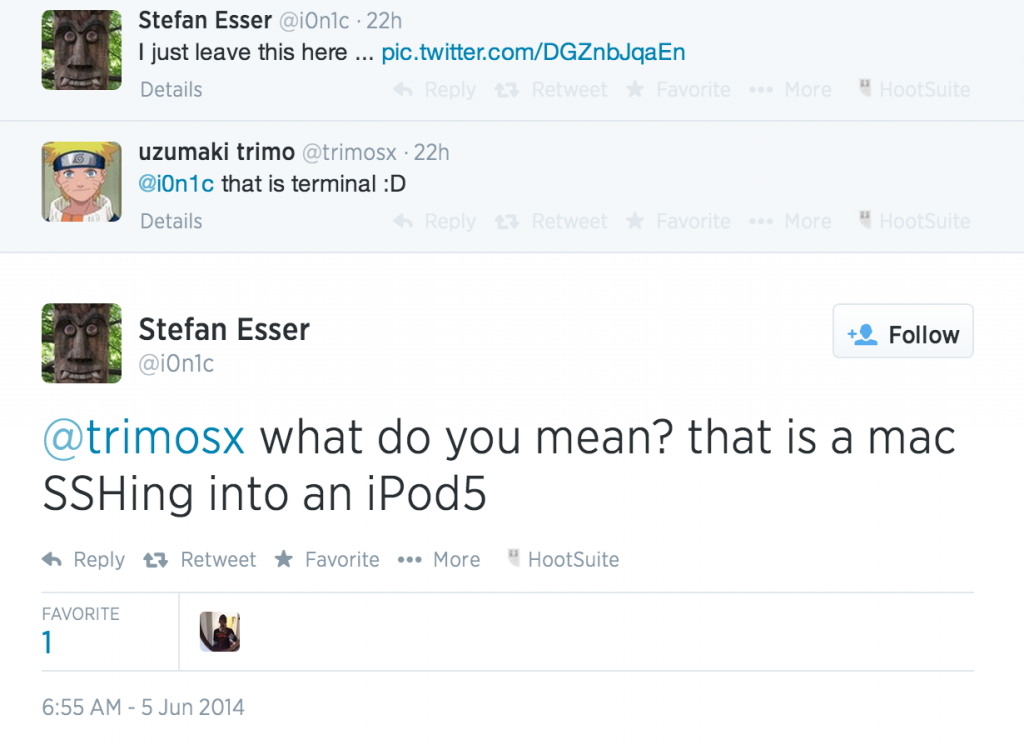The width and height of the screenshot is (1024, 744).
Task: Expand Details on the first Stefan Esser tweet
Action: pyautogui.click(x=171, y=90)
